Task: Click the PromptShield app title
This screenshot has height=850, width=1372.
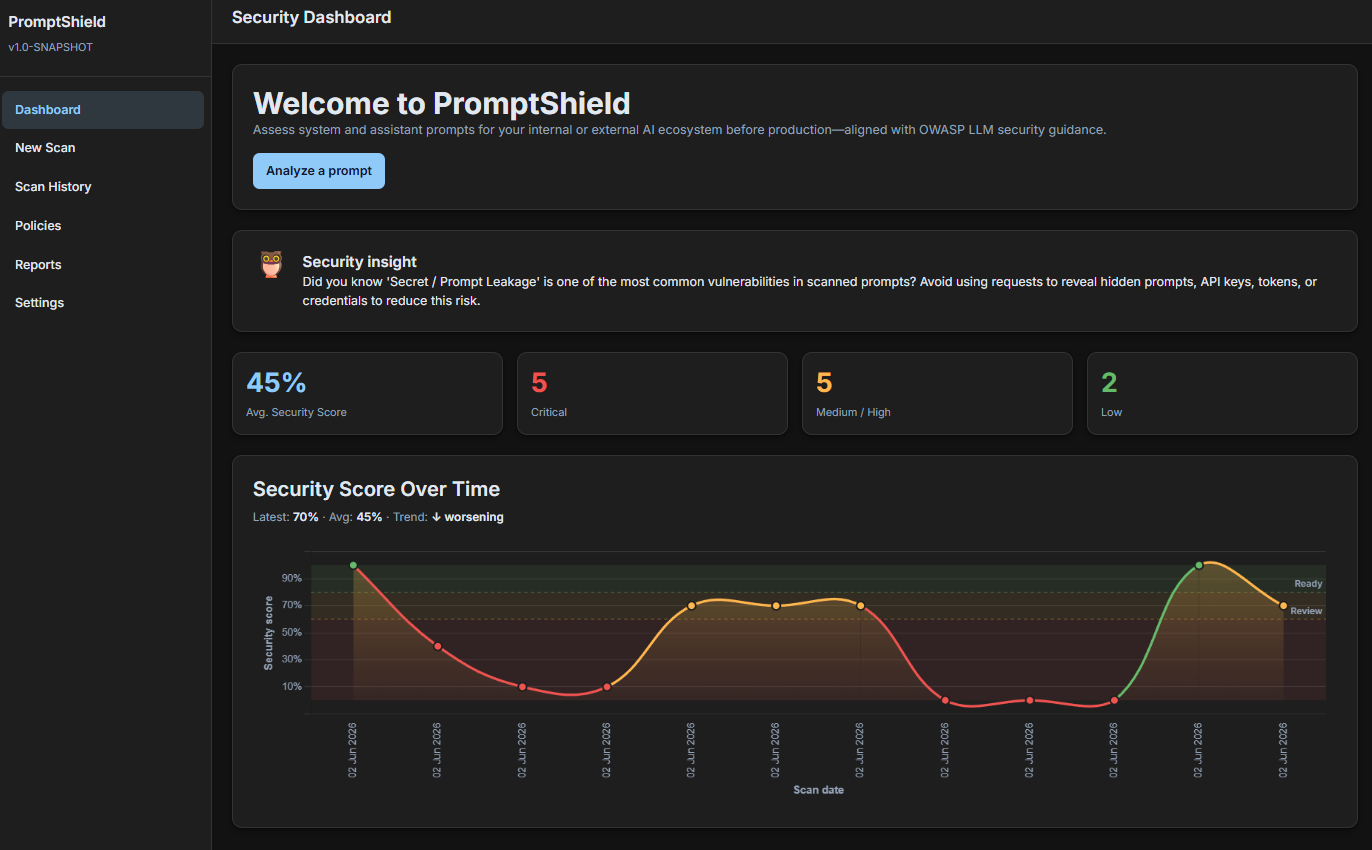Action: (x=57, y=22)
